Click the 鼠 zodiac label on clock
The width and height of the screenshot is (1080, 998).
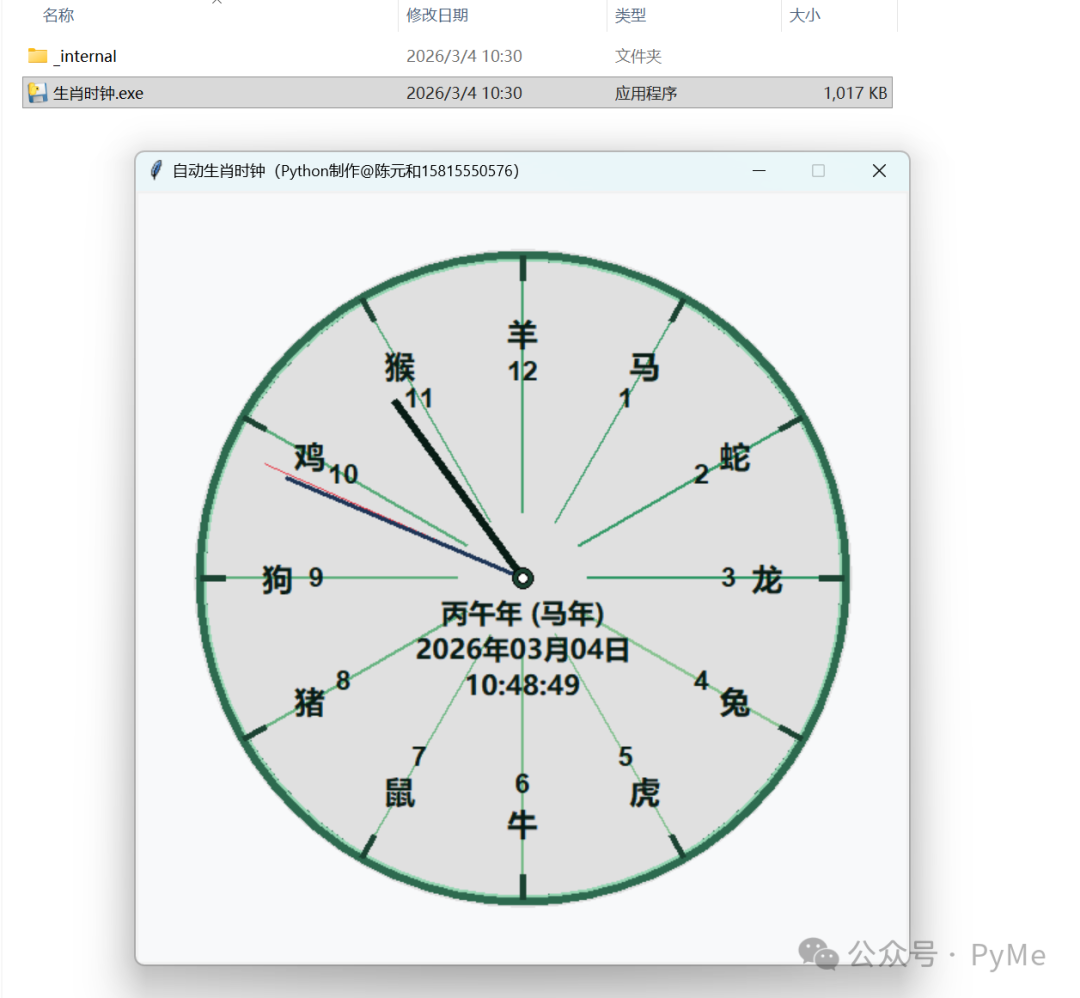(x=400, y=793)
